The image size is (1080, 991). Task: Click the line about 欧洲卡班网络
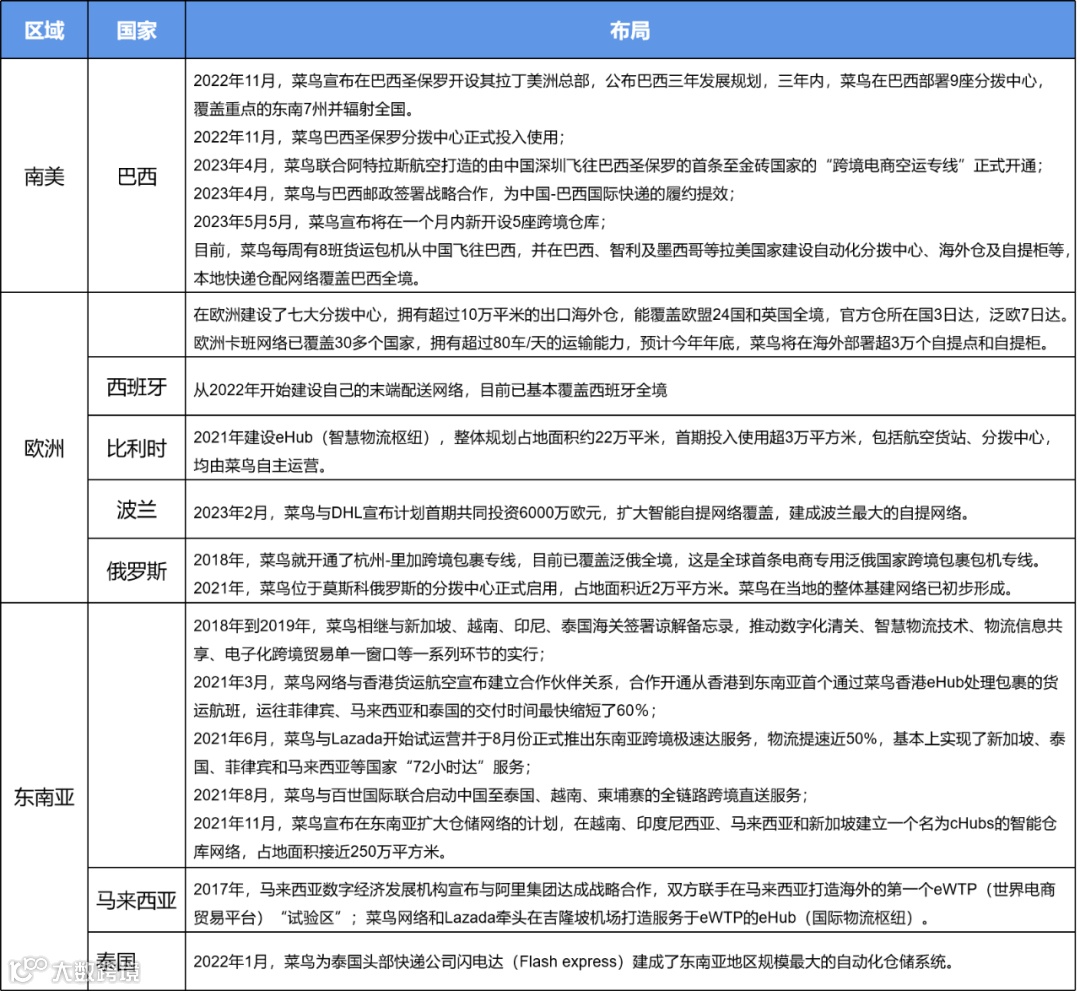tap(621, 343)
